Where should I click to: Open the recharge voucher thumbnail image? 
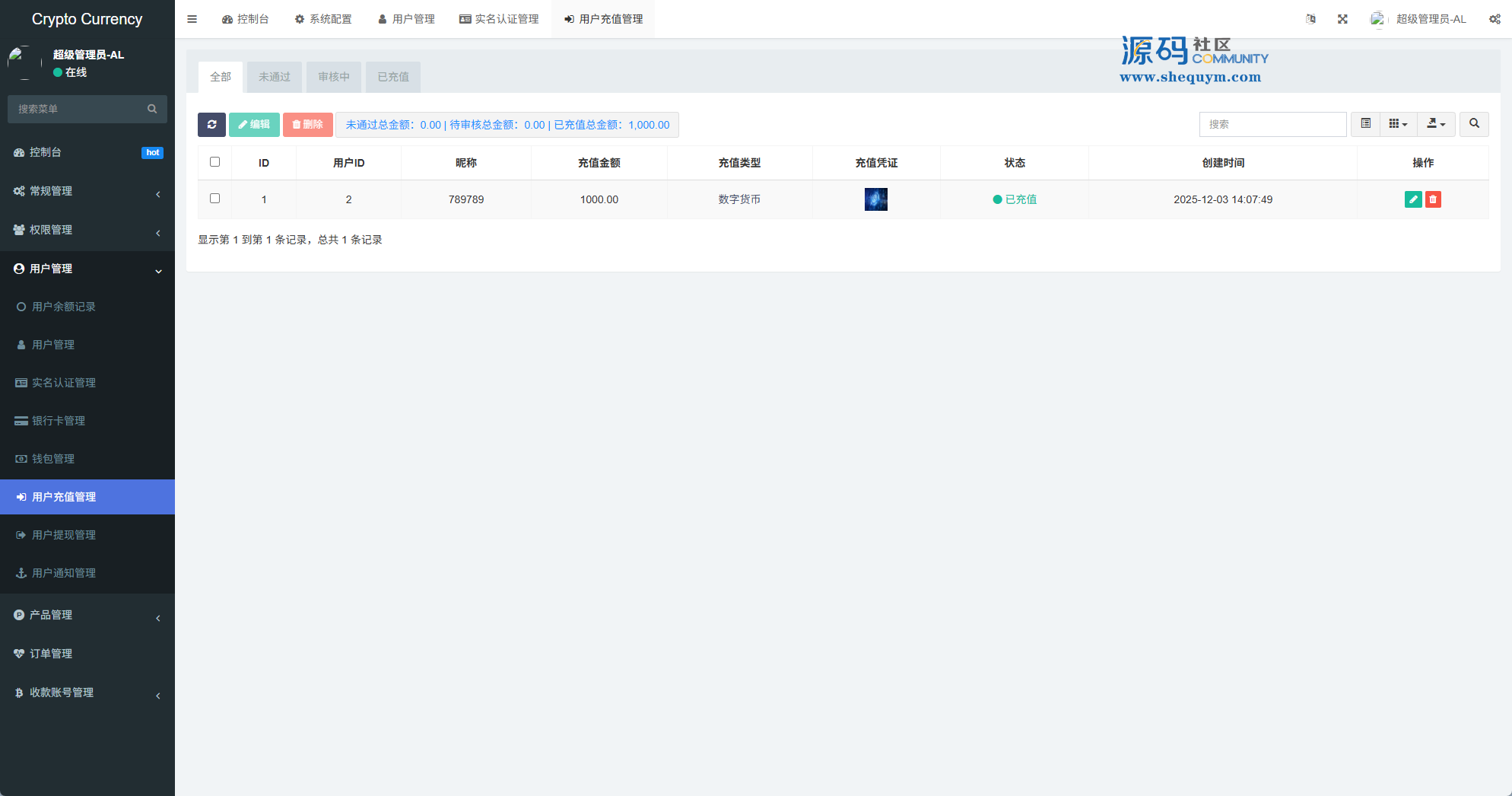(876, 199)
